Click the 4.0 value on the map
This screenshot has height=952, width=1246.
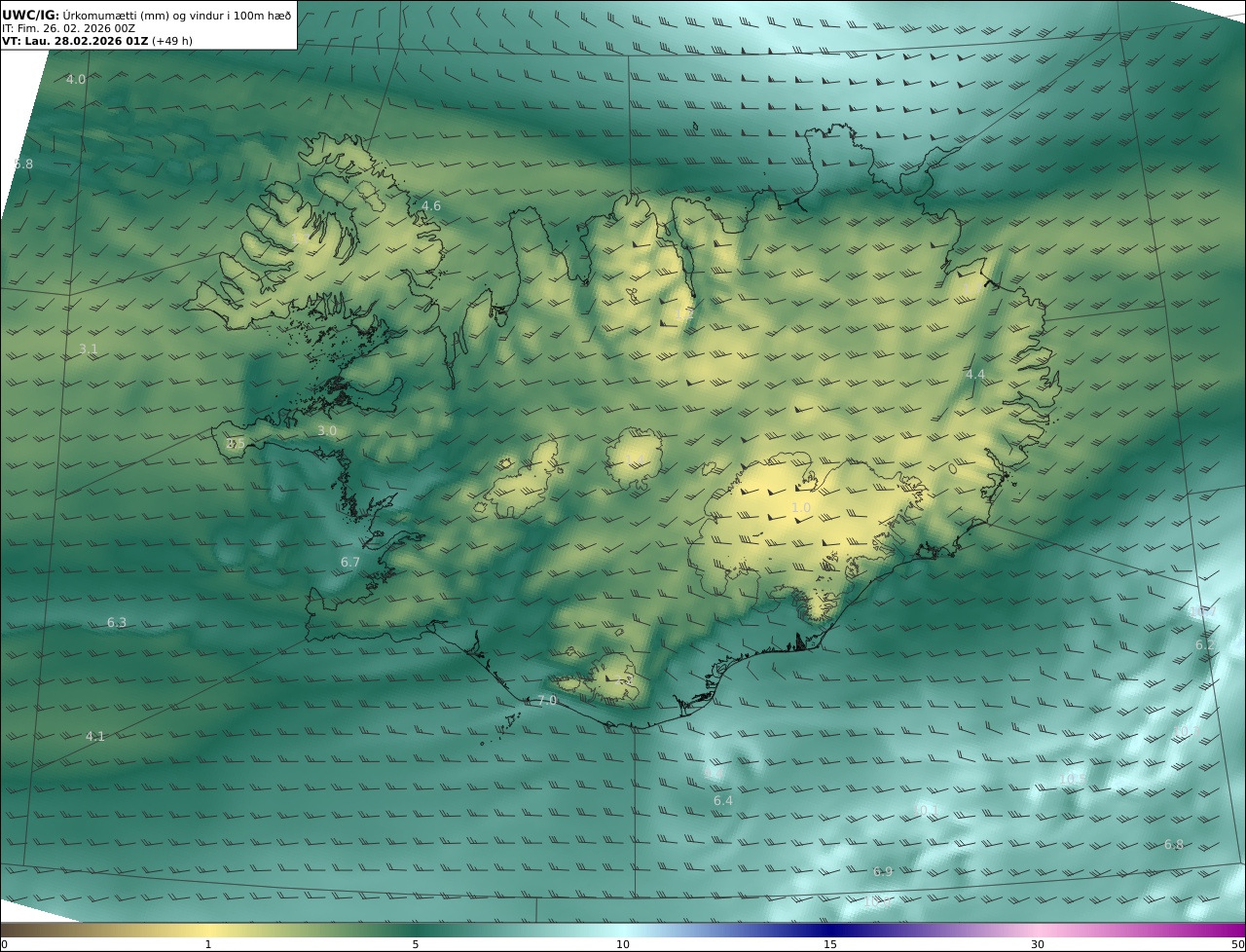click(76, 79)
